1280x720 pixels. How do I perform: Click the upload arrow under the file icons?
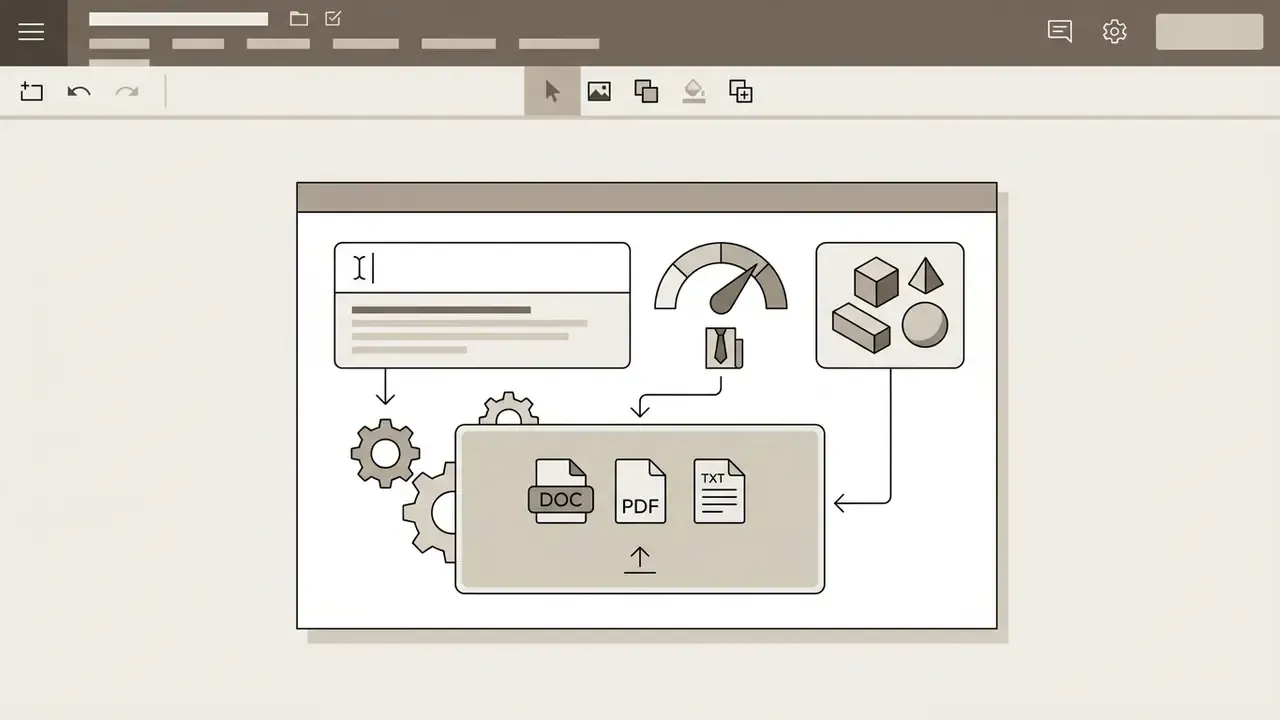[x=639, y=560]
